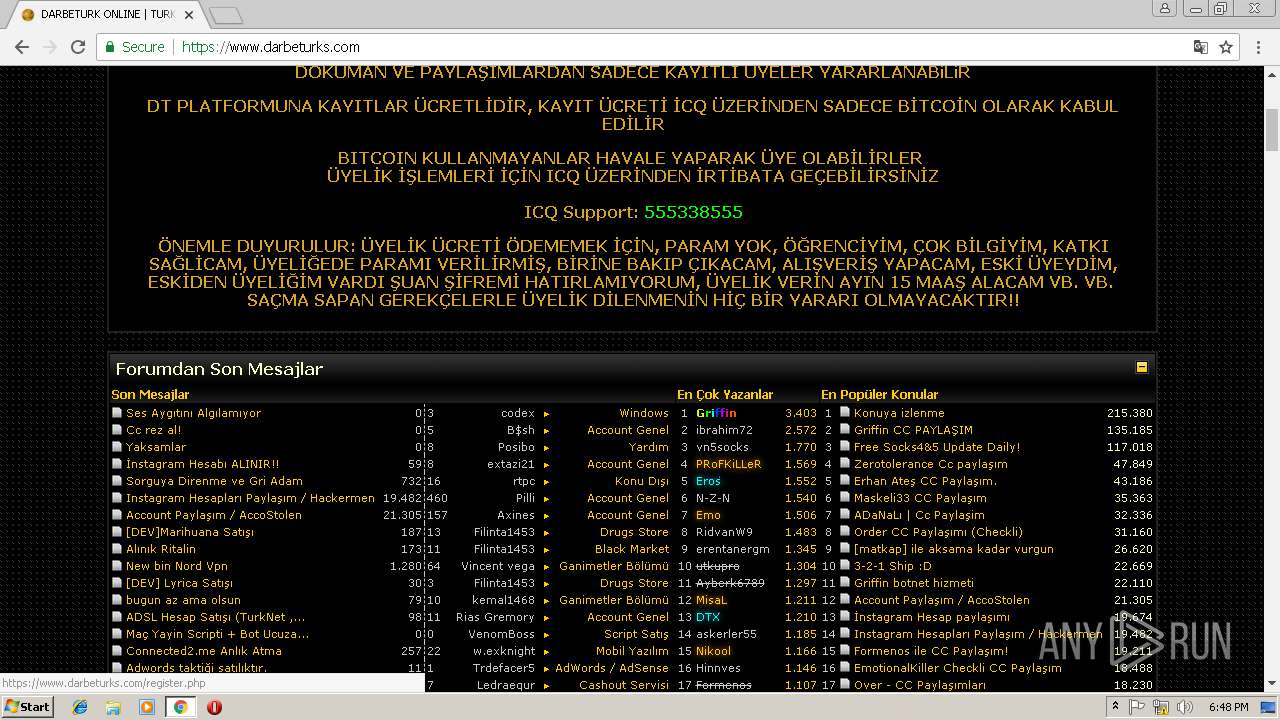Open the Mobil Yazılım section link
Screen dimensions: 1280x720
click(x=632, y=651)
